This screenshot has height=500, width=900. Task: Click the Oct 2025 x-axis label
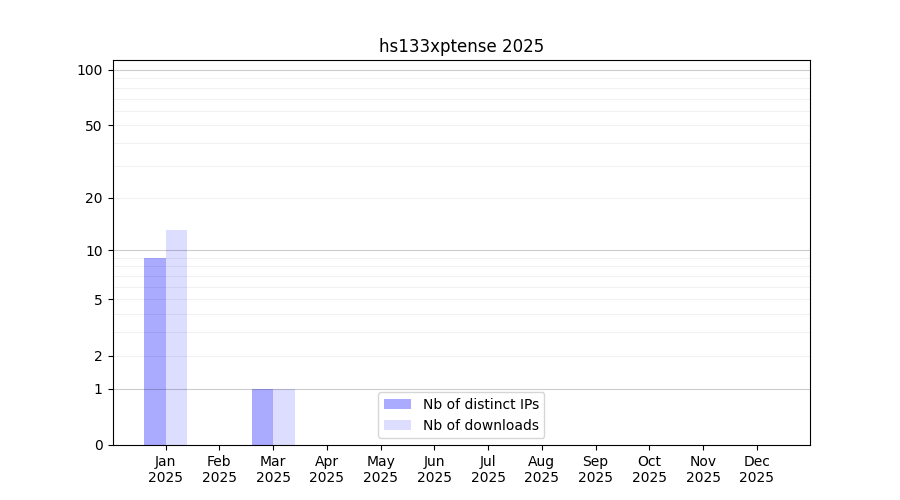[x=649, y=469]
